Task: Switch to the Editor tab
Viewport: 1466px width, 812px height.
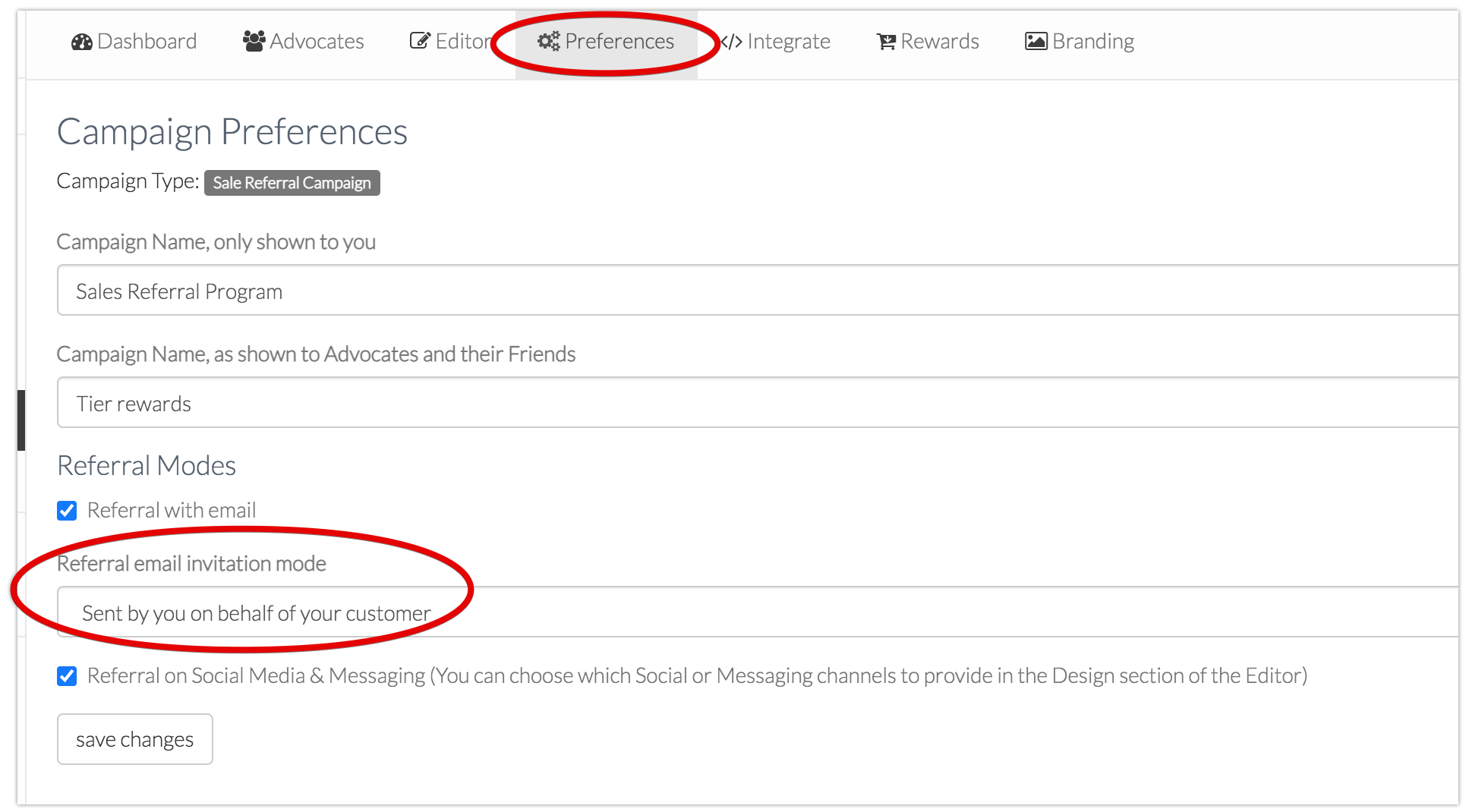Action: tap(451, 42)
